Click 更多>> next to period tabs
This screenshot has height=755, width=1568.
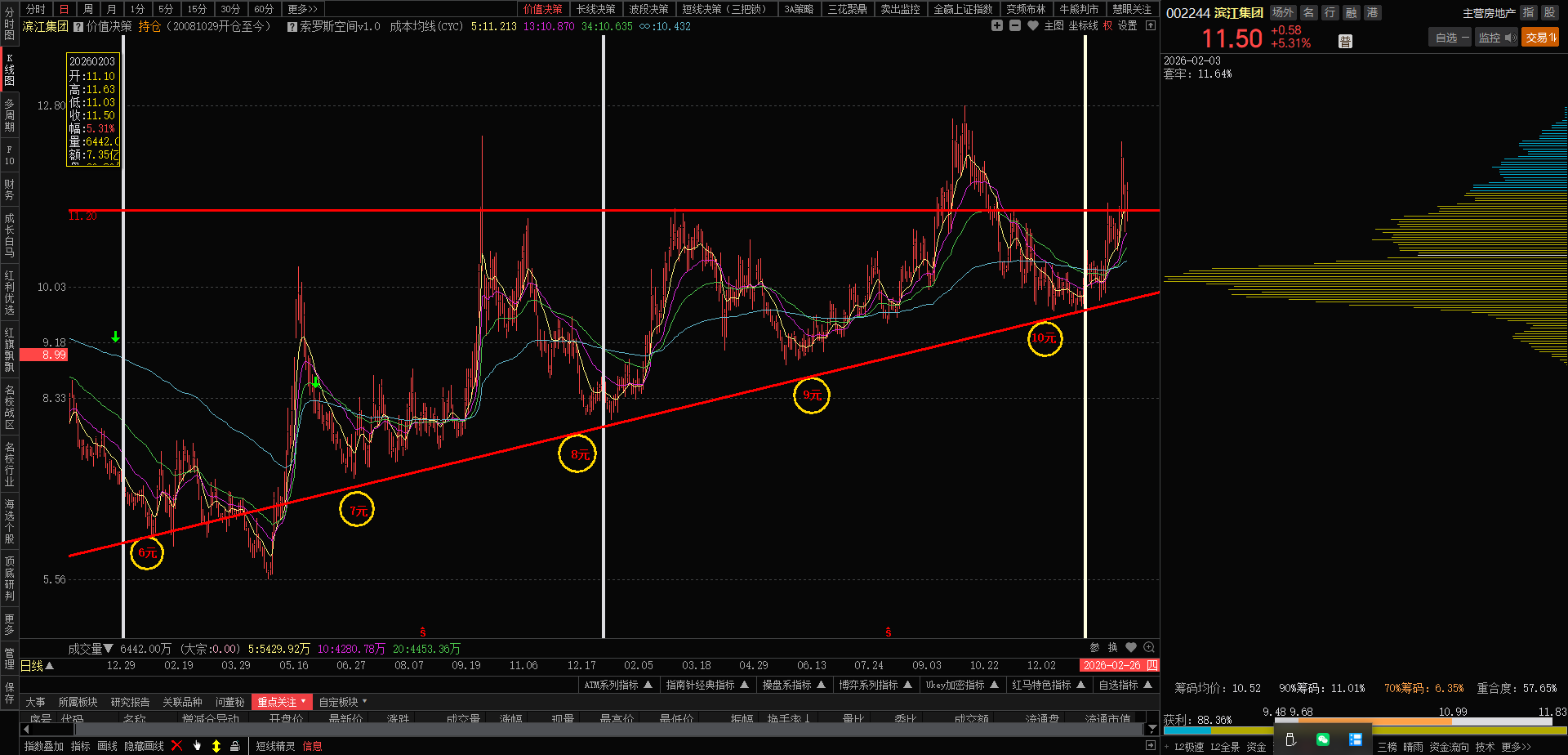click(x=301, y=9)
